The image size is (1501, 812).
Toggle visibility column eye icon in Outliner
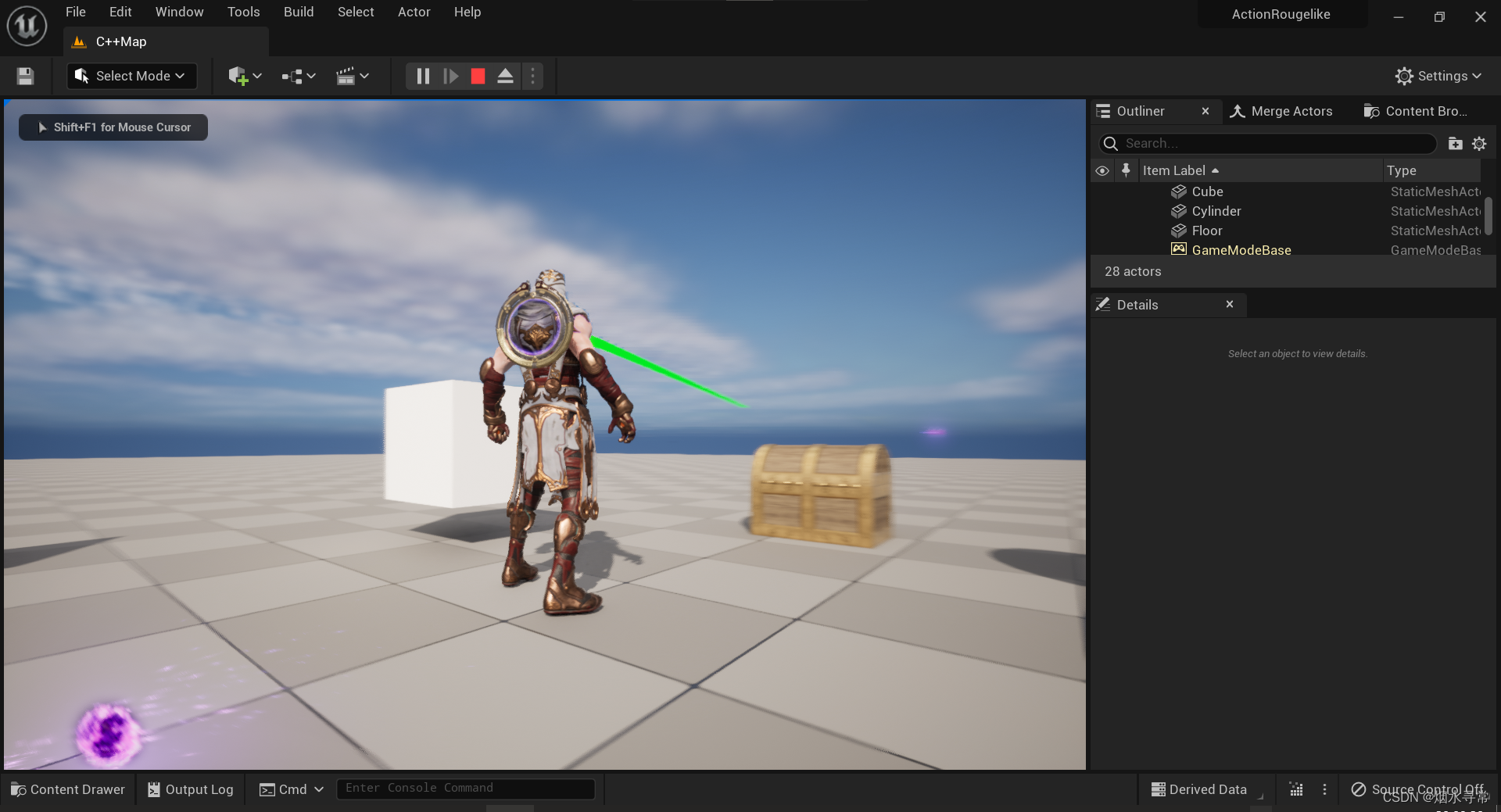click(x=1102, y=170)
